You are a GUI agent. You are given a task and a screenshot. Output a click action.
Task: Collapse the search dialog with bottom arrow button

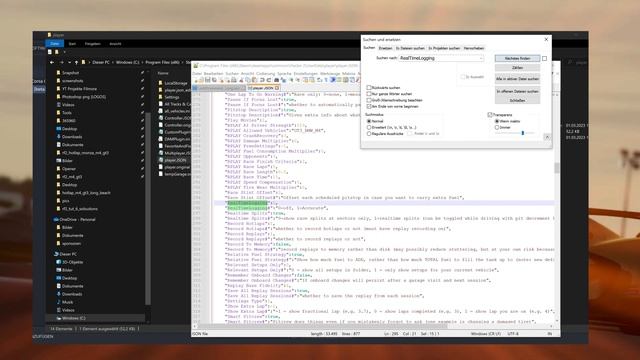pyautogui.click(x=547, y=137)
